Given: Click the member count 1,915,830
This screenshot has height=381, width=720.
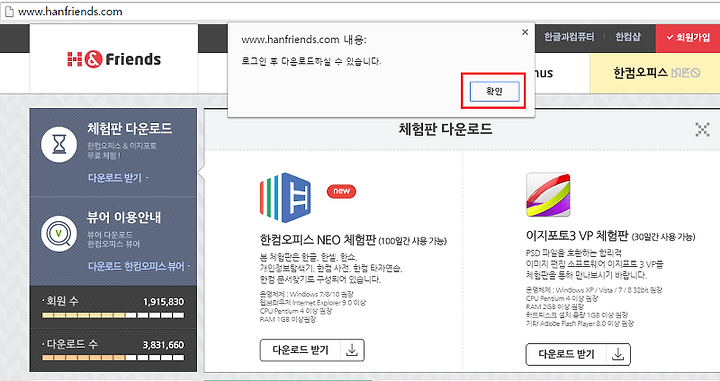Looking at the screenshot, I should click(163, 302).
